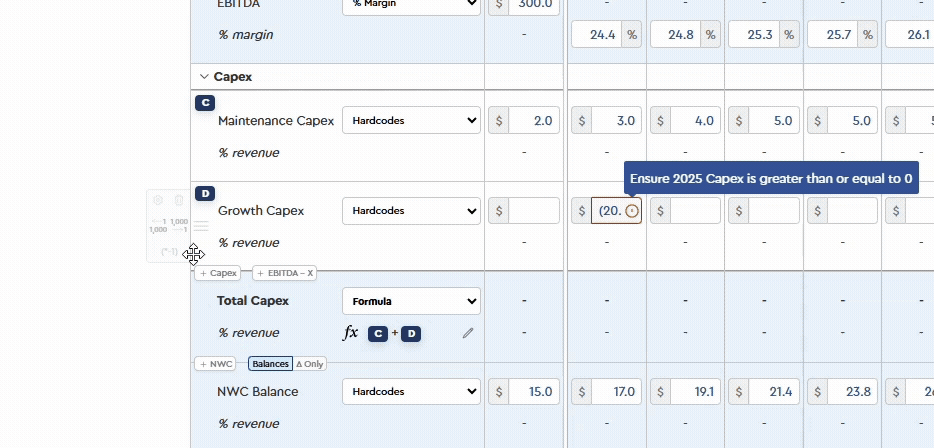Viewport: 934px width, 448px height.
Task: Toggle NWC view to Balances
Action: 270,364
